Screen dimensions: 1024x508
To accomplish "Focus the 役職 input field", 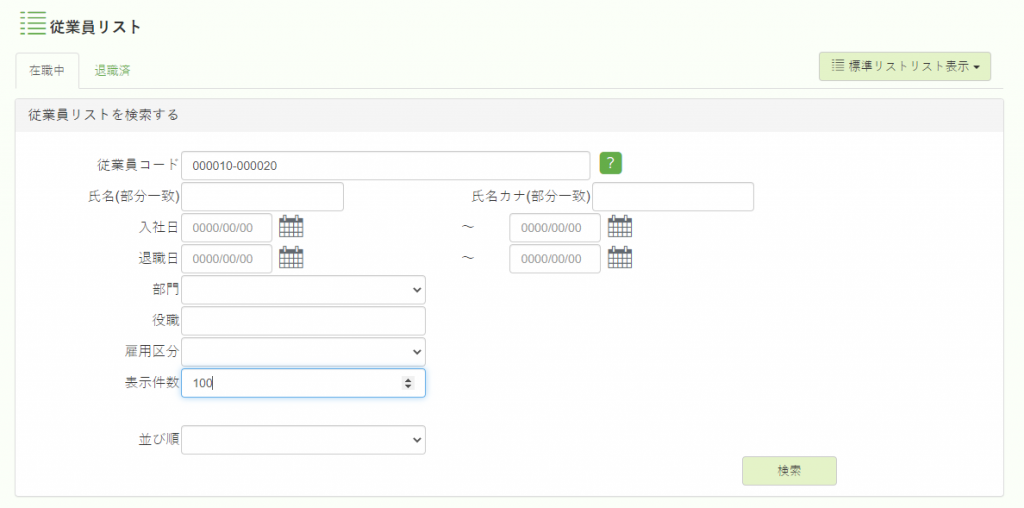I will click(304, 321).
